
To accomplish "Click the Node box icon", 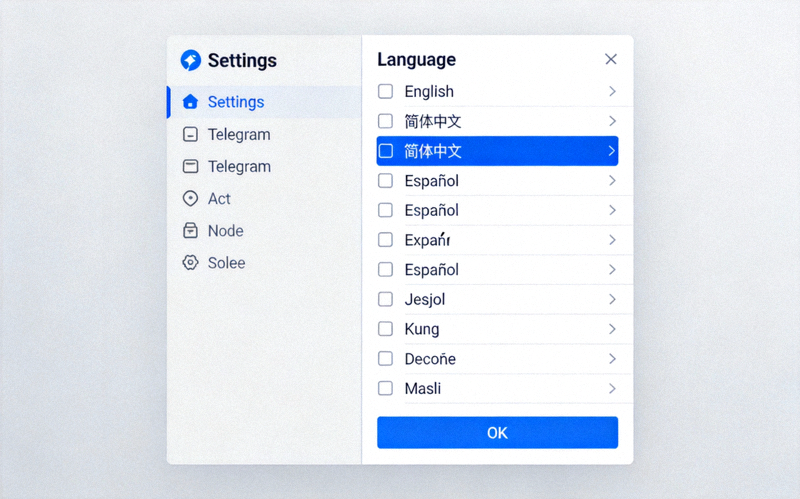I will (190, 231).
